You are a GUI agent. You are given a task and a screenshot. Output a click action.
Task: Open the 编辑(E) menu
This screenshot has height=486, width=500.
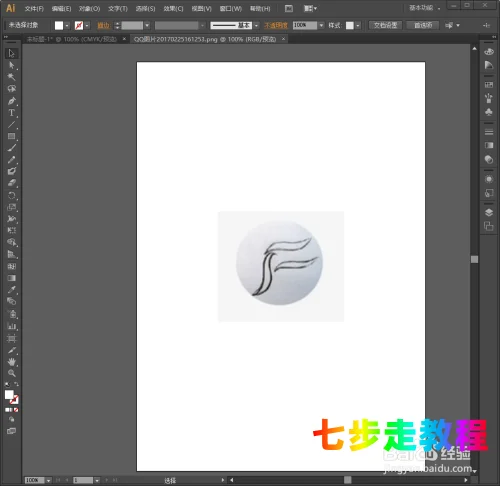pos(62,9)
